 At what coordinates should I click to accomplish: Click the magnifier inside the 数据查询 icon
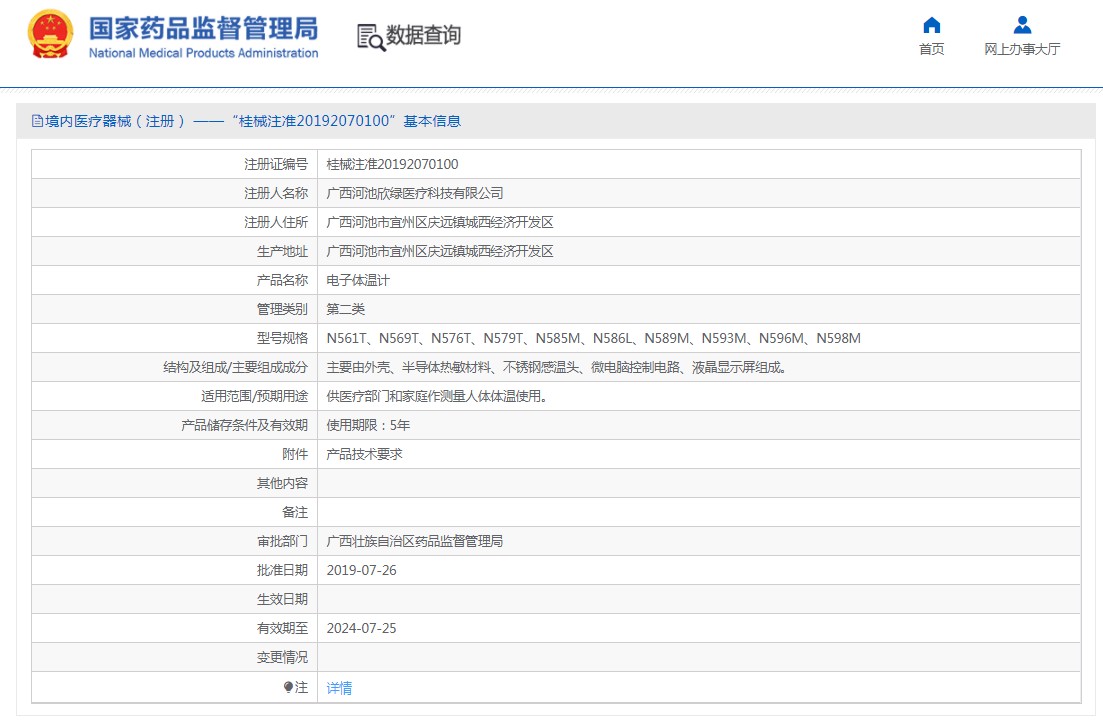click(376, 42)
